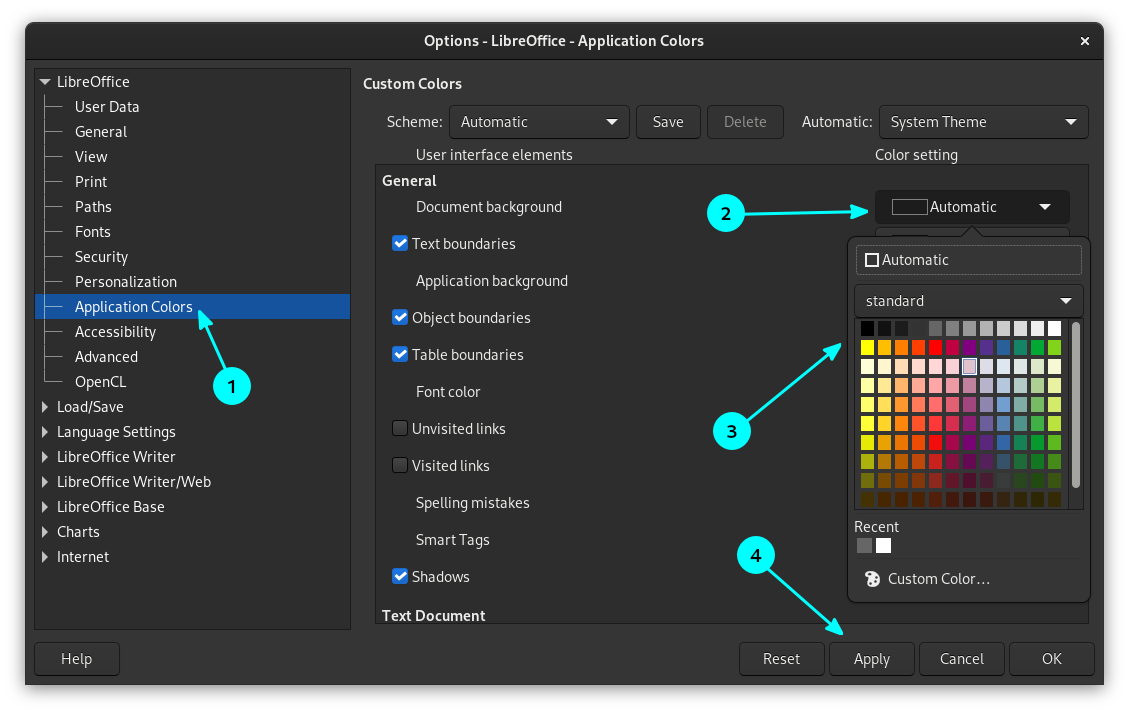Expand the Load/Save section
The width and height of the screenshot is (1129, 713).
pos(44,406)
